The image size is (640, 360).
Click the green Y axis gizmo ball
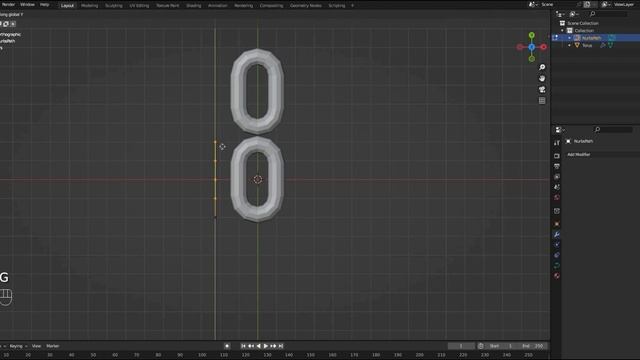(531, 36)
